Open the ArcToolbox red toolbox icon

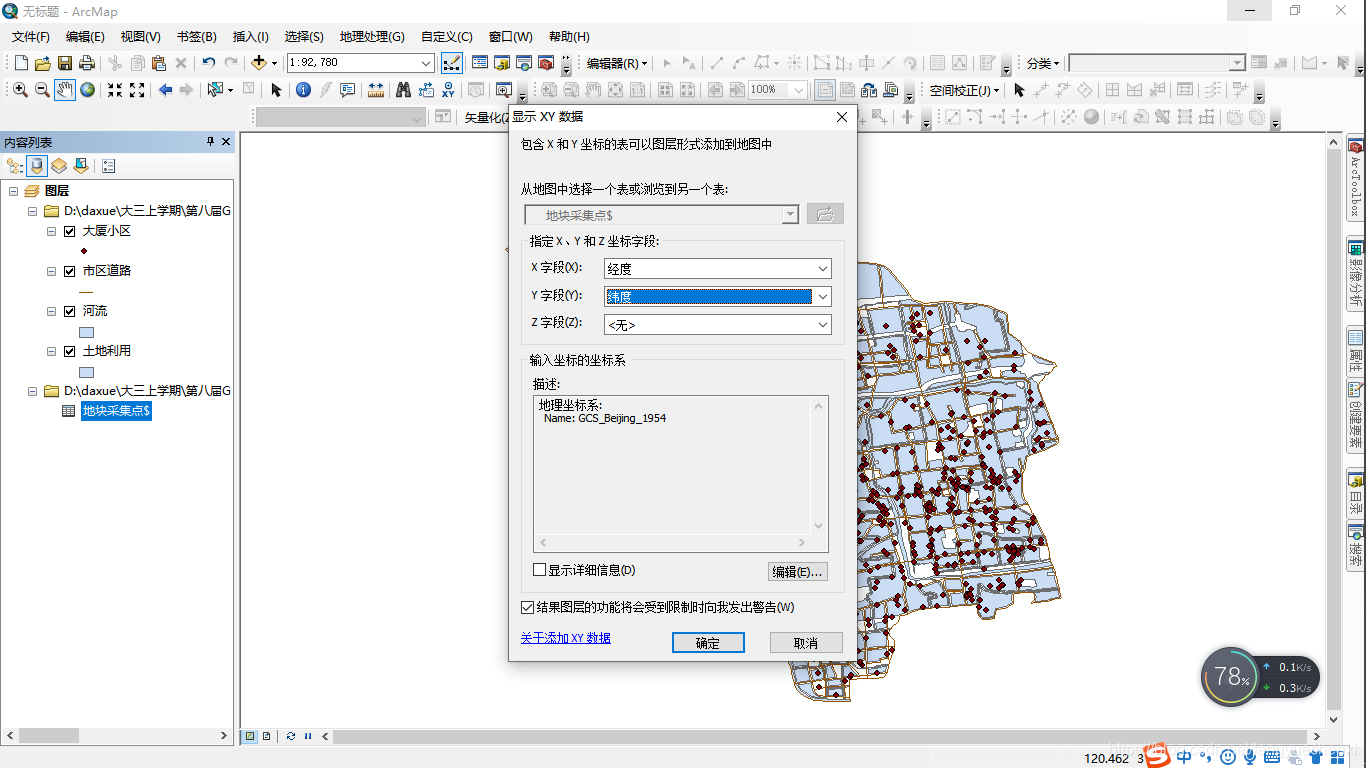coord(546,63)
